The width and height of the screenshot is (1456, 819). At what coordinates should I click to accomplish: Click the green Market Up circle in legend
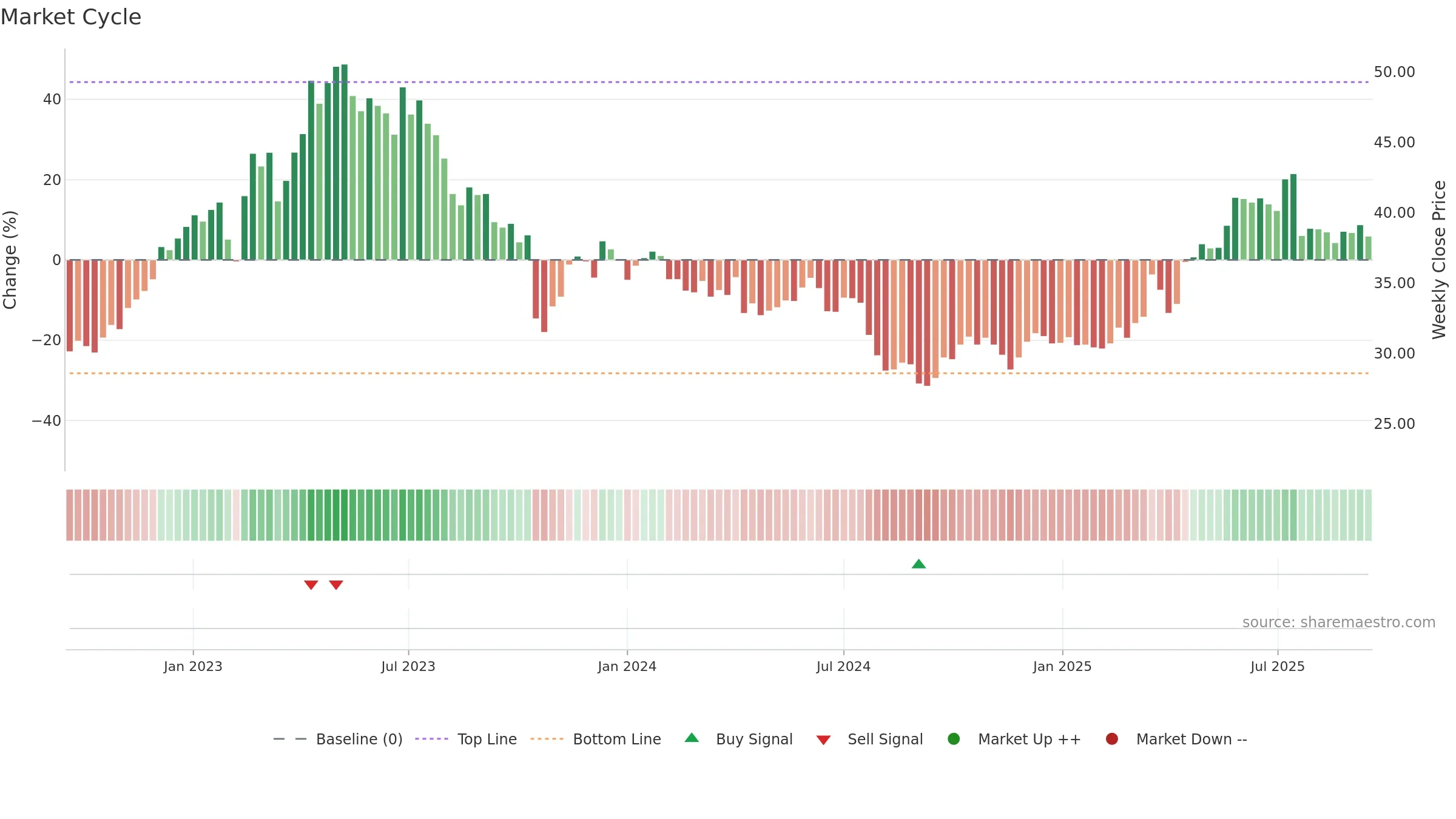(954, 739)
